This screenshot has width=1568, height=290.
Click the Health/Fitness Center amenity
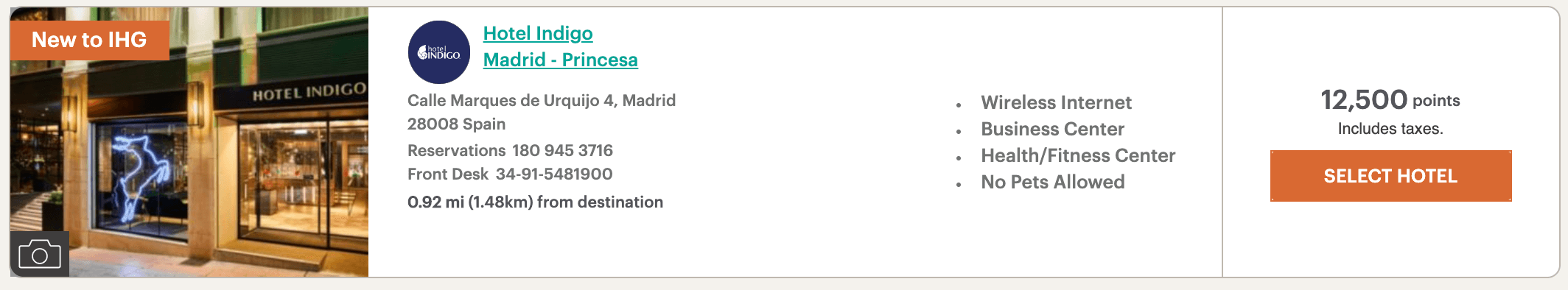1078,155
